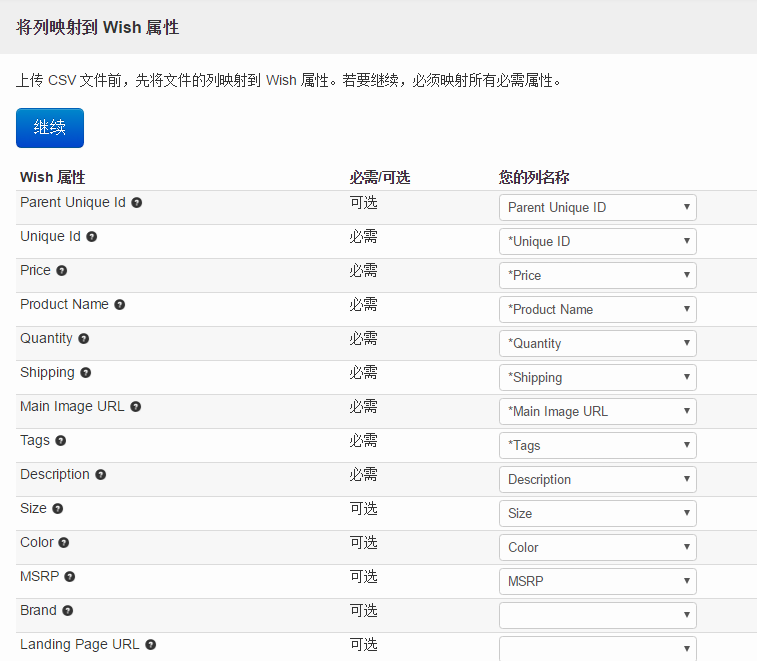Open the Parent Unique ID column dropdown
The width and height of the screenshot is (757, 661).
597,208
